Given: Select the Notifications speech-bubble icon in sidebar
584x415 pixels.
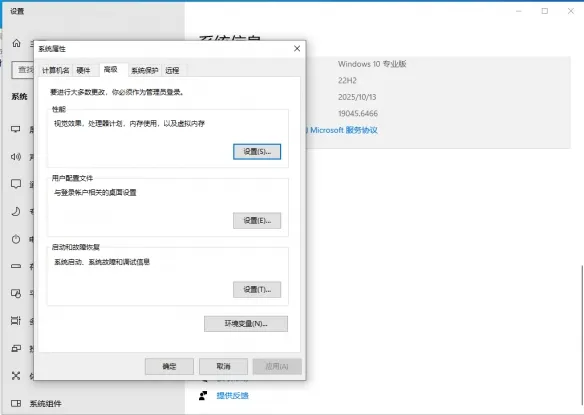Looking at the screenshot, I should 16,184.
